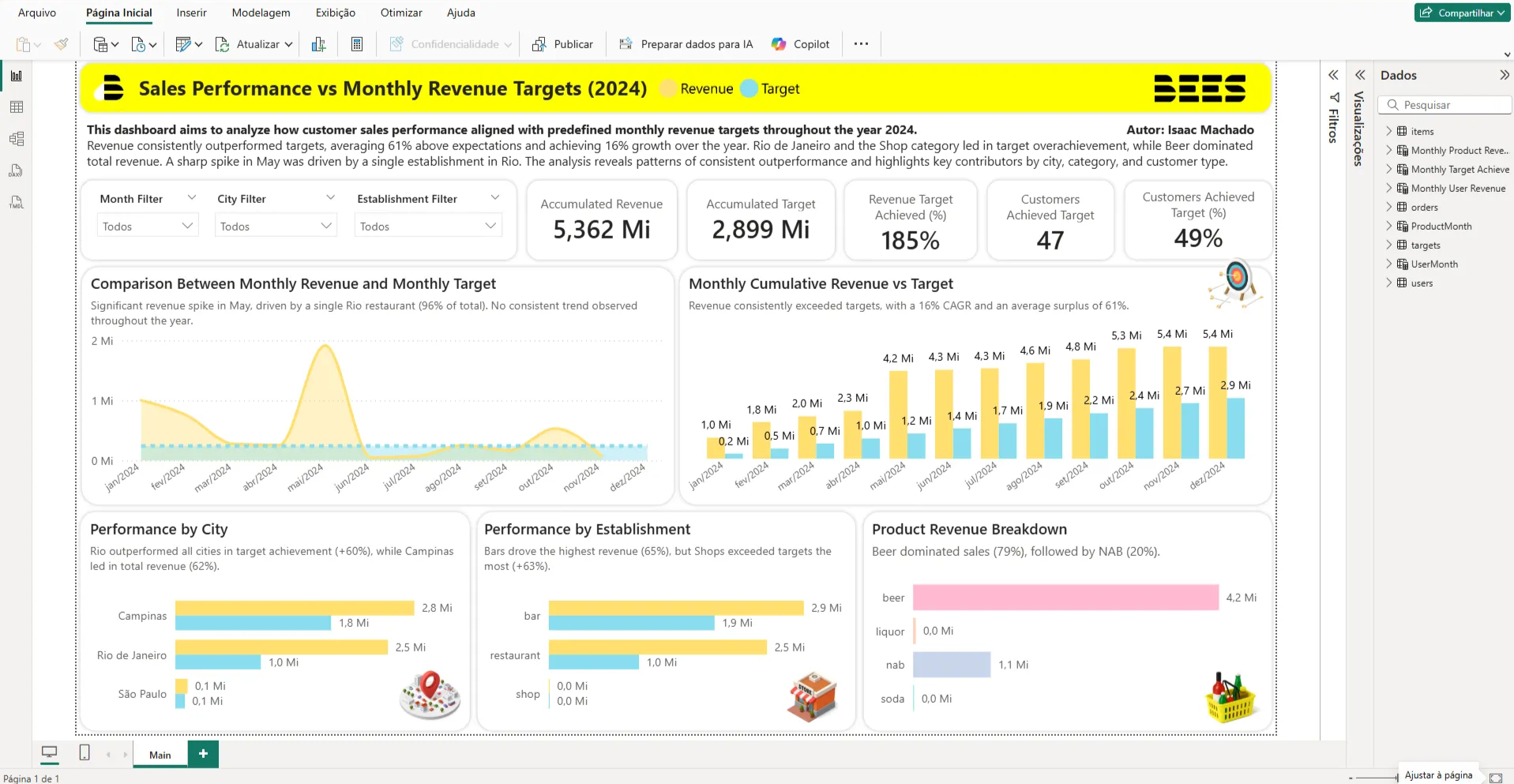Add a new visual to the report
Image resolution: width=1514 pixels, height=784 pixels.
click(318, 44)
